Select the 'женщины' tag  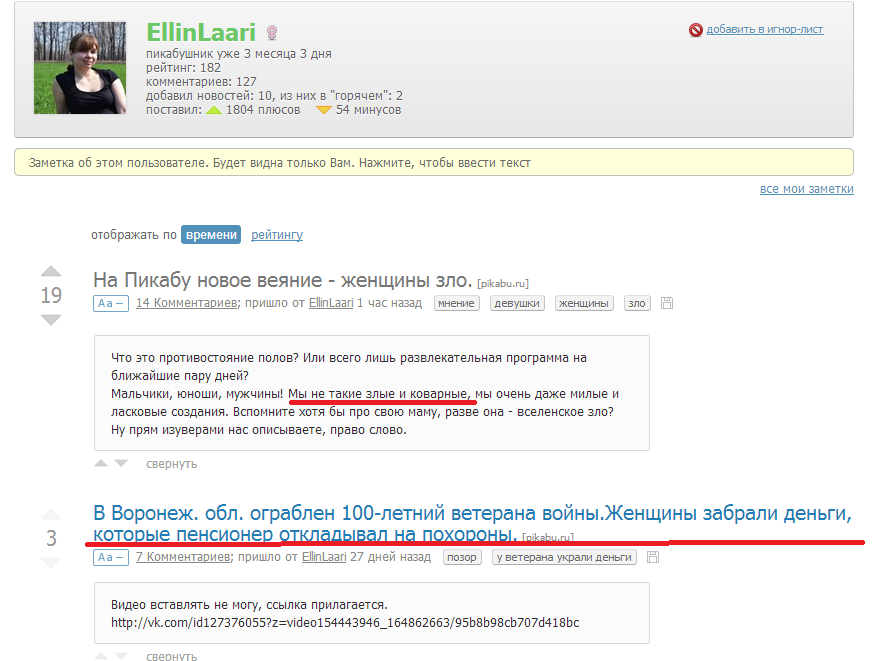point(584,303)
